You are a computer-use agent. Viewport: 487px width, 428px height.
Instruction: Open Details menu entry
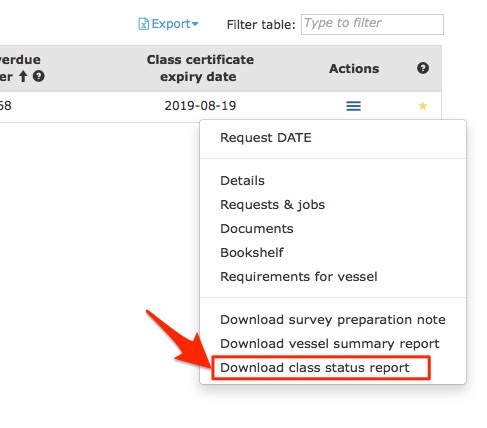tap(242, 181)
